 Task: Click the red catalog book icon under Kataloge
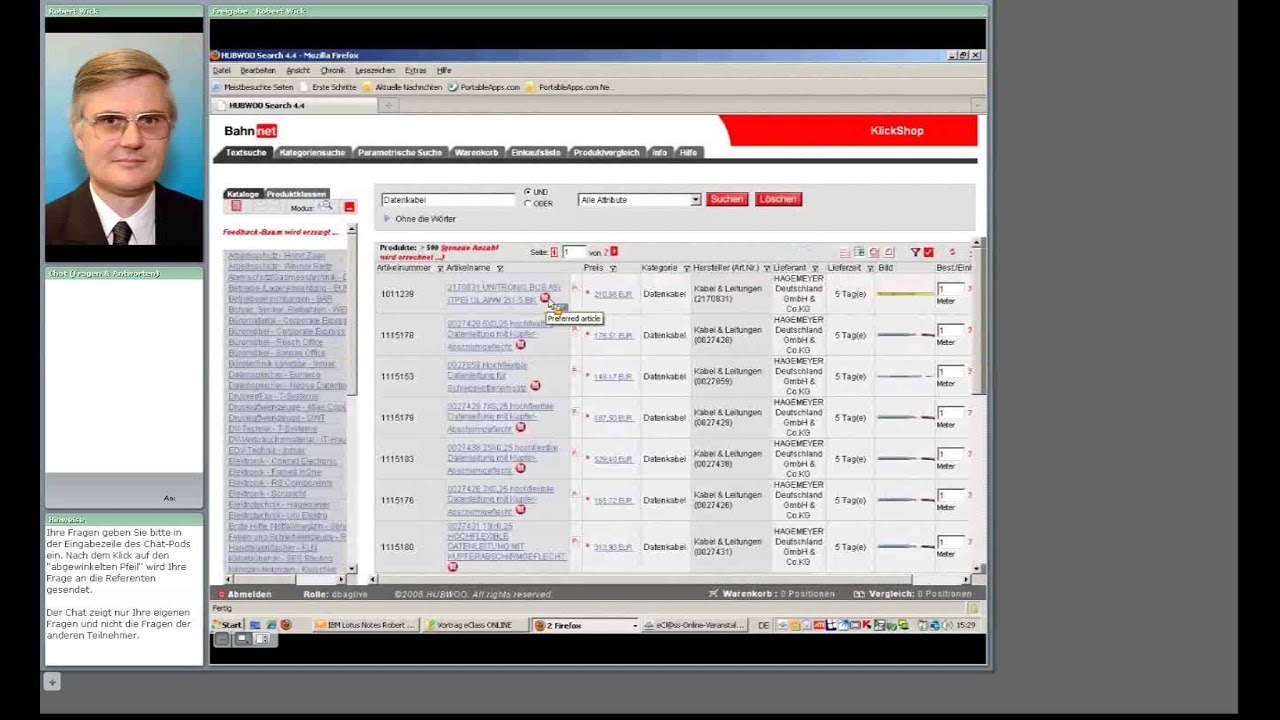236,206
